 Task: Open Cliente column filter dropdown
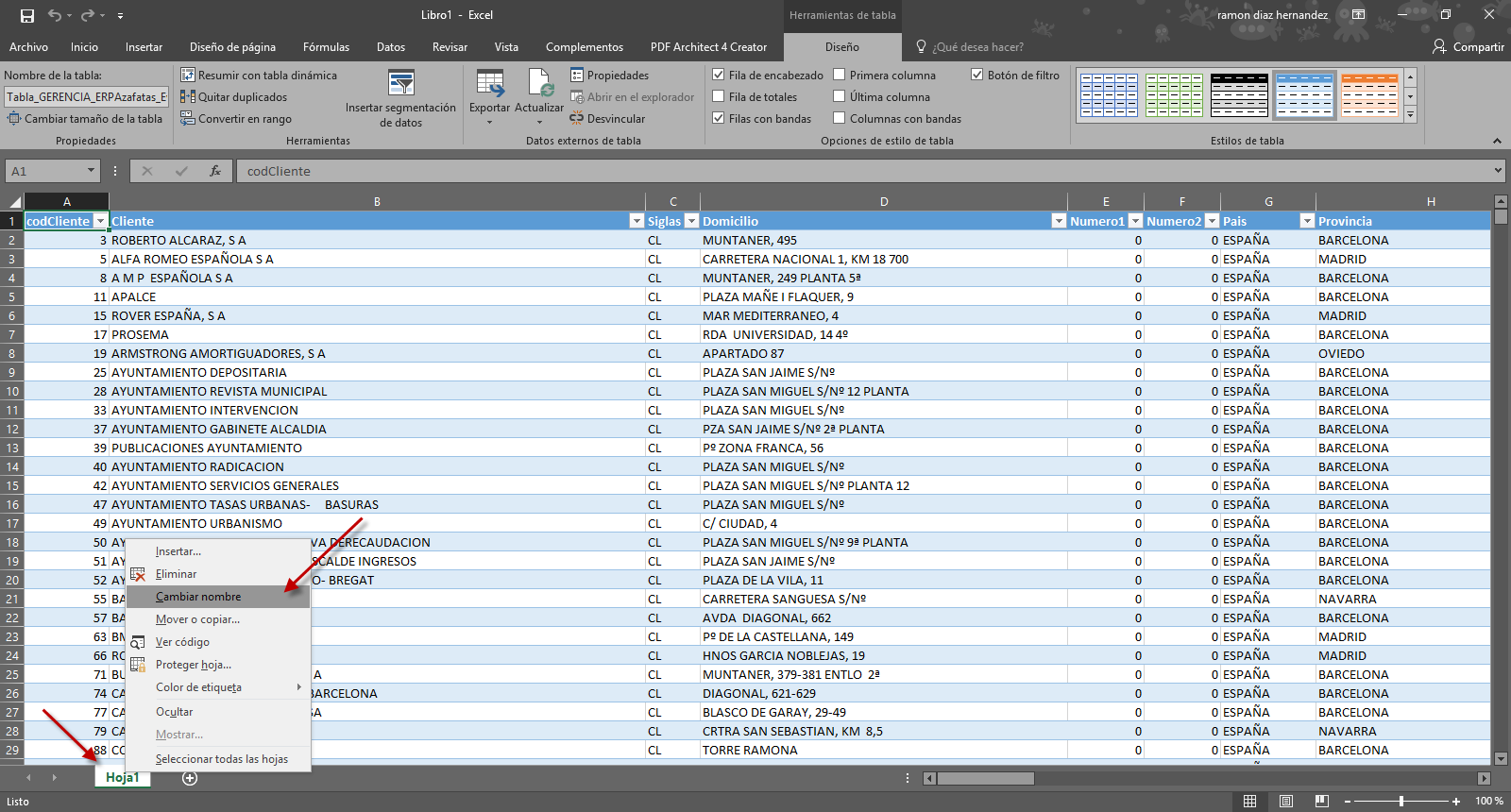637,221
